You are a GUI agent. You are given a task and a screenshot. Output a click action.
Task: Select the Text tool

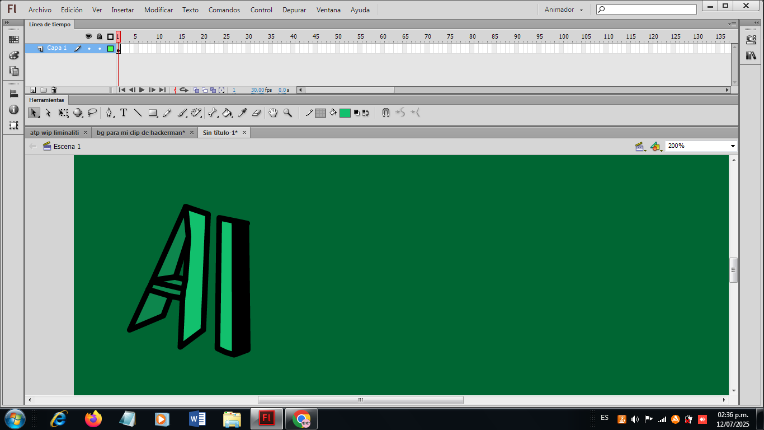click(124, 113)
